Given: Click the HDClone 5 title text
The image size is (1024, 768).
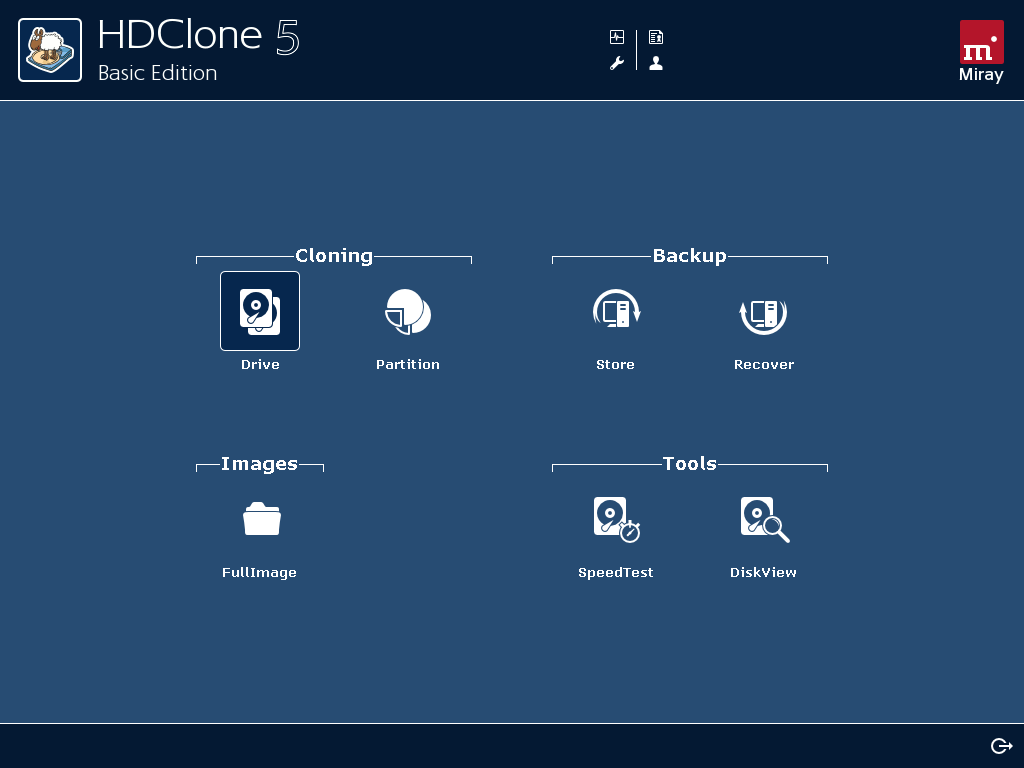Looking at the screenshot, I should 199,35.
